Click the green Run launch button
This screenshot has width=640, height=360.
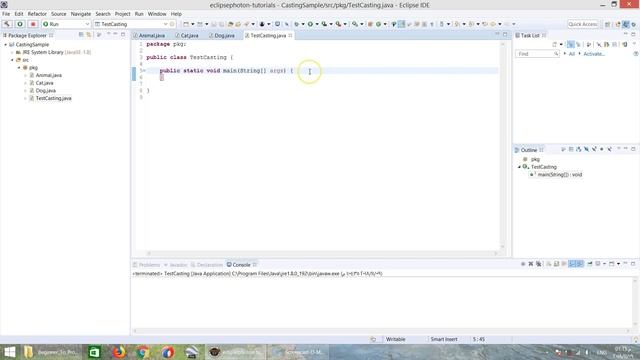(x=20, y=24)
